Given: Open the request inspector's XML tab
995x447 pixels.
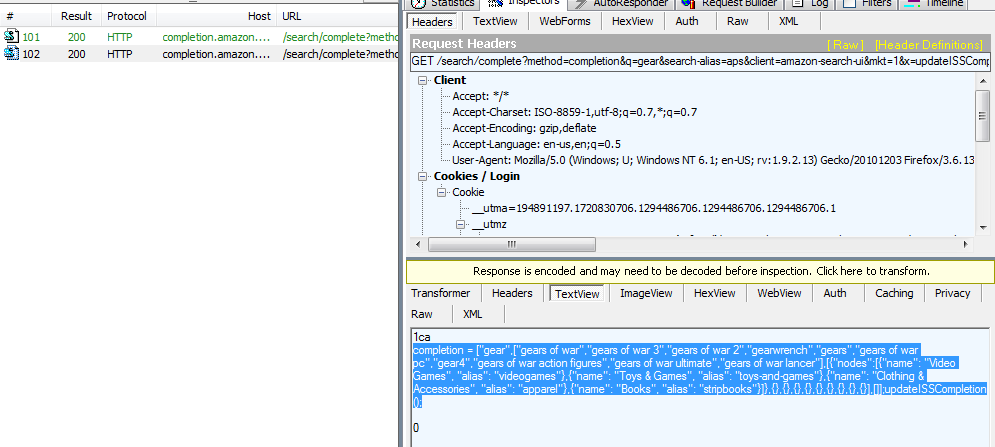Looking at the screenshot, I should pyautogui.click(x=788, y=22).
